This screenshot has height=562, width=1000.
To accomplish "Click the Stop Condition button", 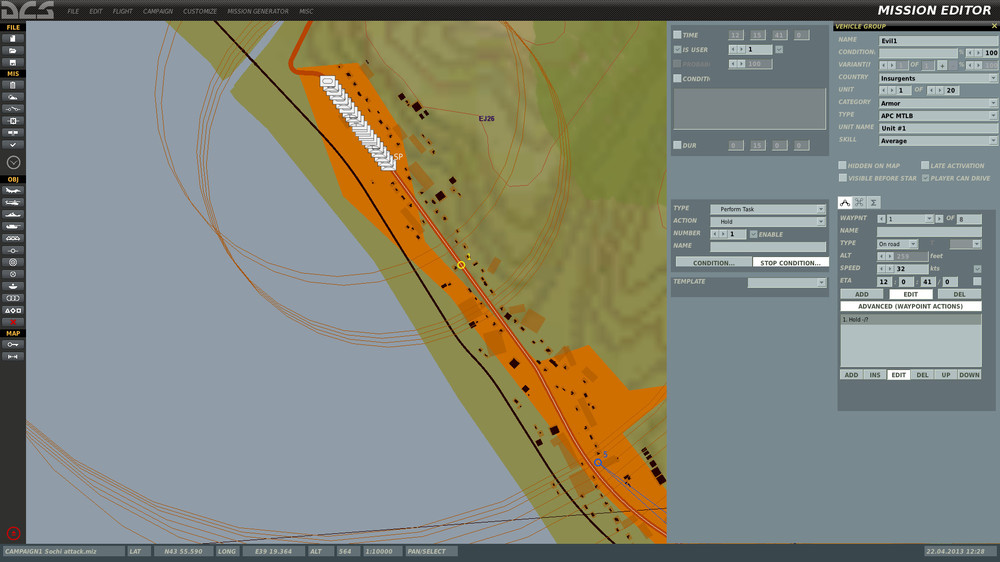I will click(790, 263).
